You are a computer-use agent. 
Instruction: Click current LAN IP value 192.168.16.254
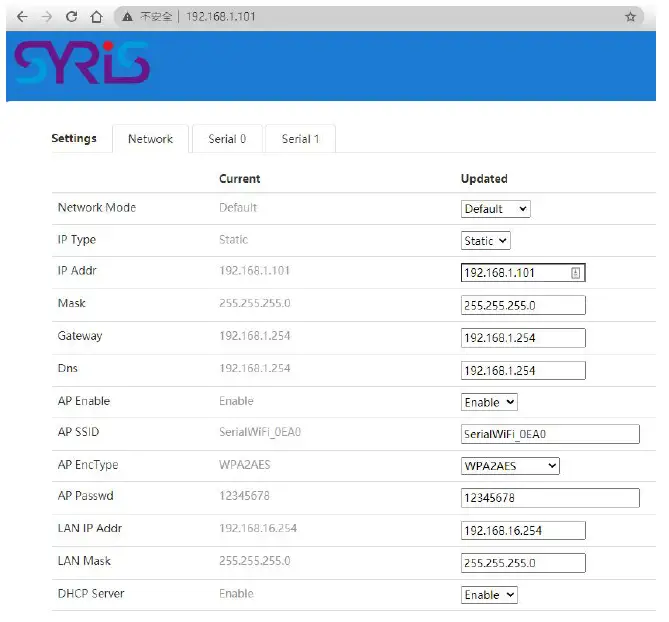pos(258,528)
